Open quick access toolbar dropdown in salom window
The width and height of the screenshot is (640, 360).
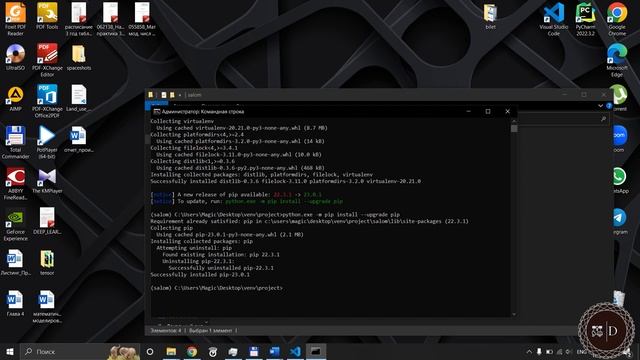[180, 95]
